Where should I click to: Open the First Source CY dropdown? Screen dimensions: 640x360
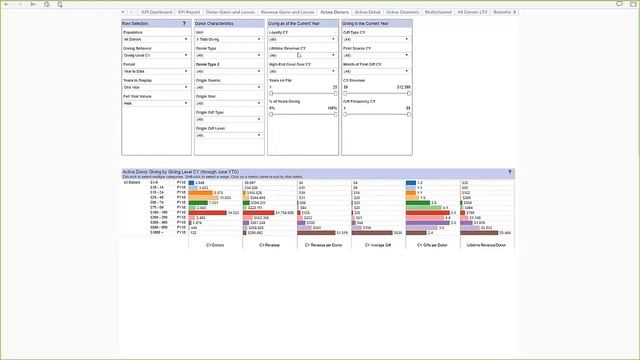(376, 55)
